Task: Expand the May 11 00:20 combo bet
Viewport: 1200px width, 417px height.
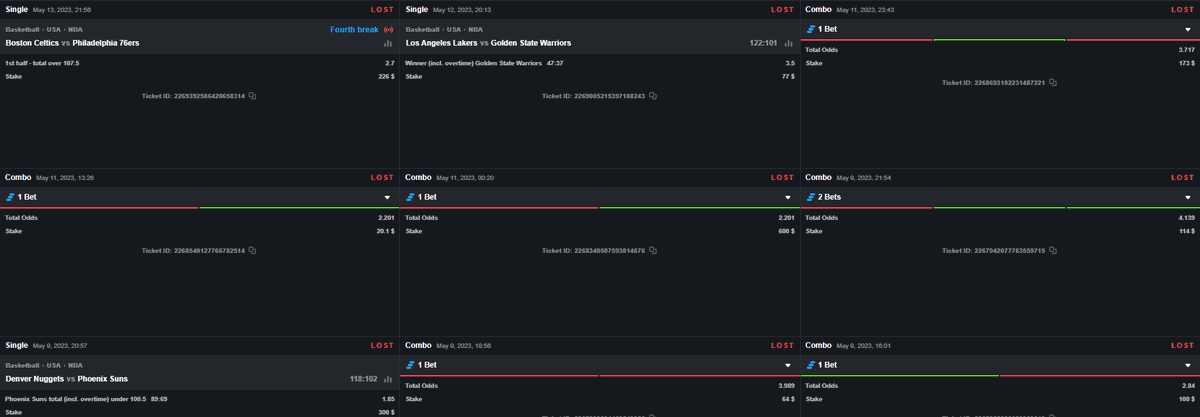Action: [x=788, y=198]
